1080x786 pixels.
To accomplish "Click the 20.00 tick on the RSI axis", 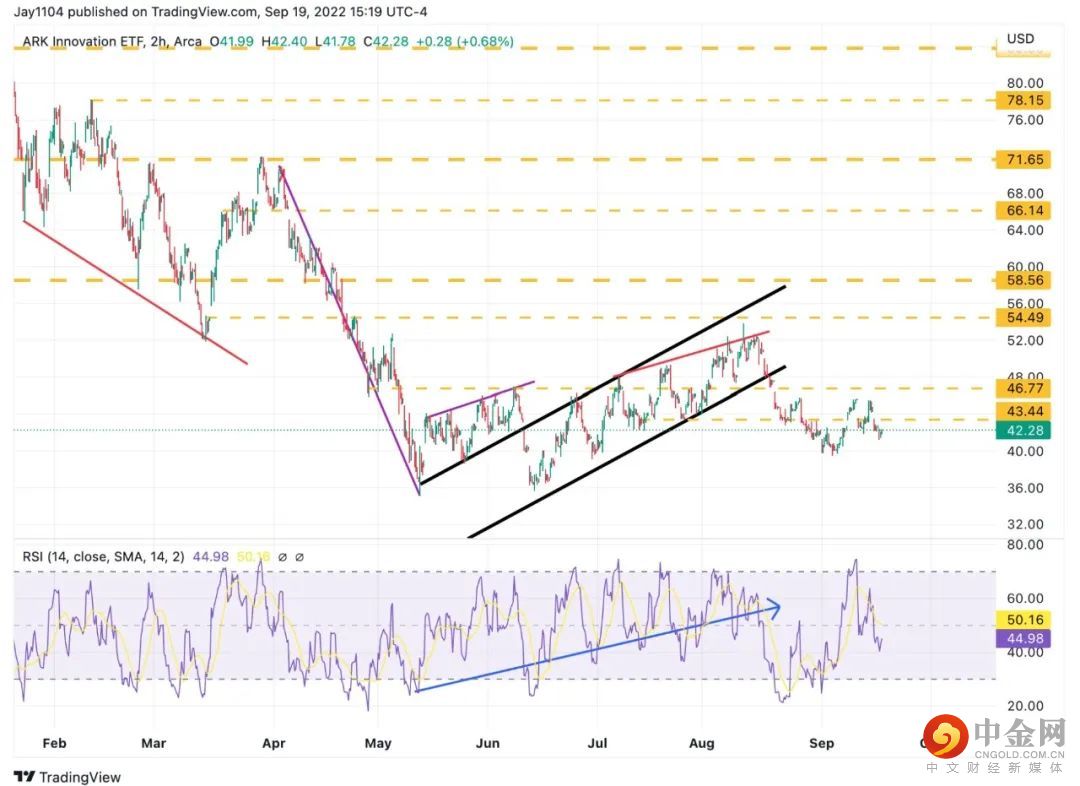I will click(x=1025, y=705).
